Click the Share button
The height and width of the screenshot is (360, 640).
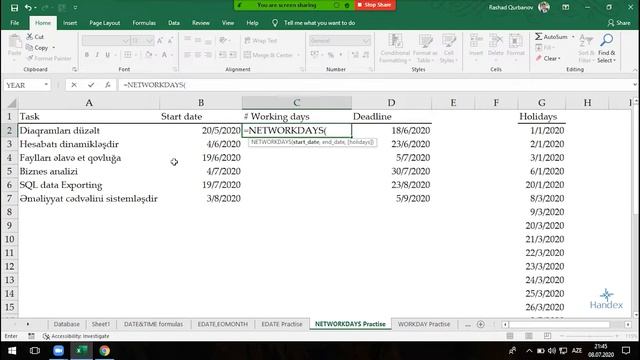pyautogui.click(x=619, y=23)
